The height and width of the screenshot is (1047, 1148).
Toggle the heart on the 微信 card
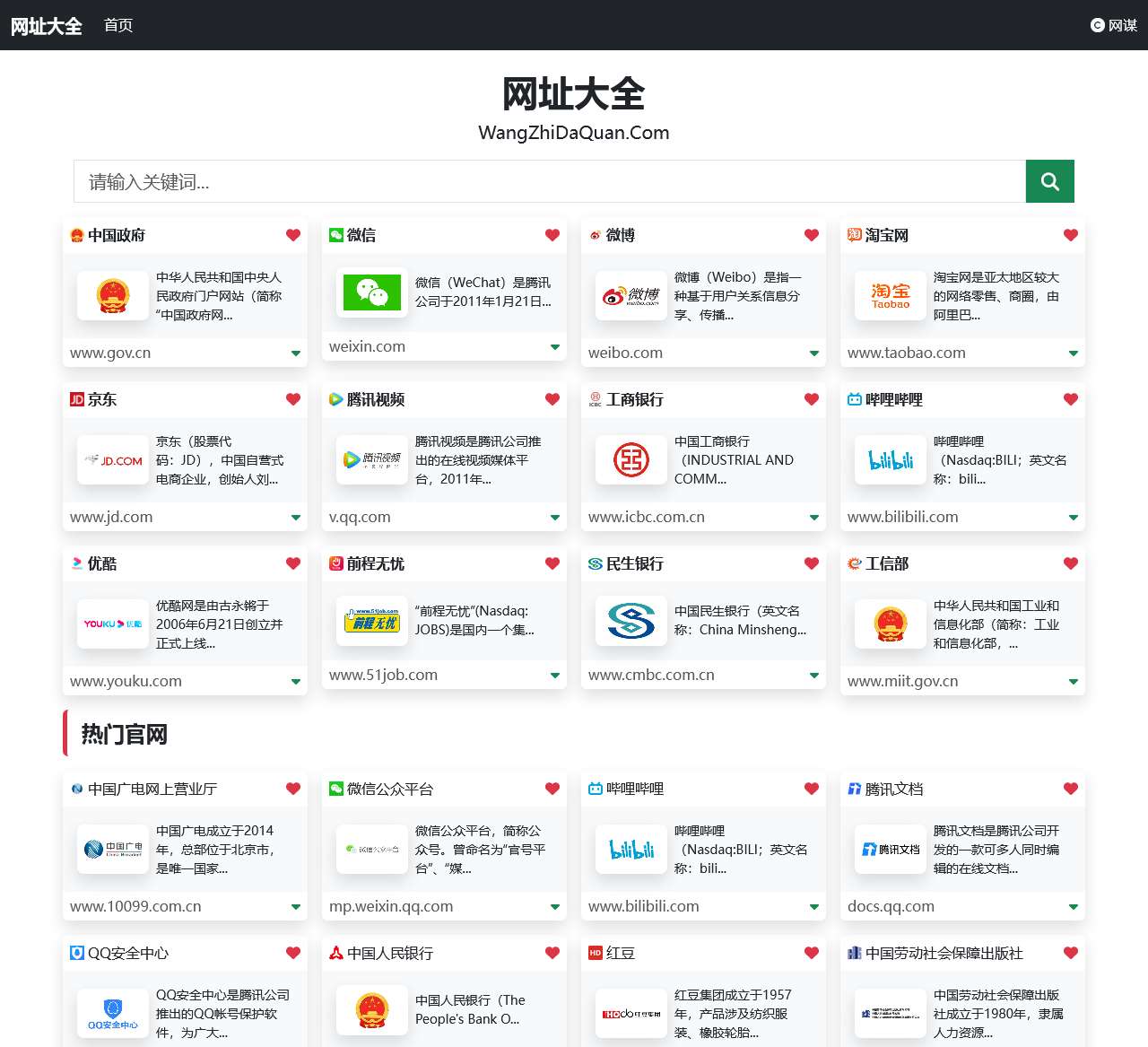pyautogui.click(x=552, y=235)
